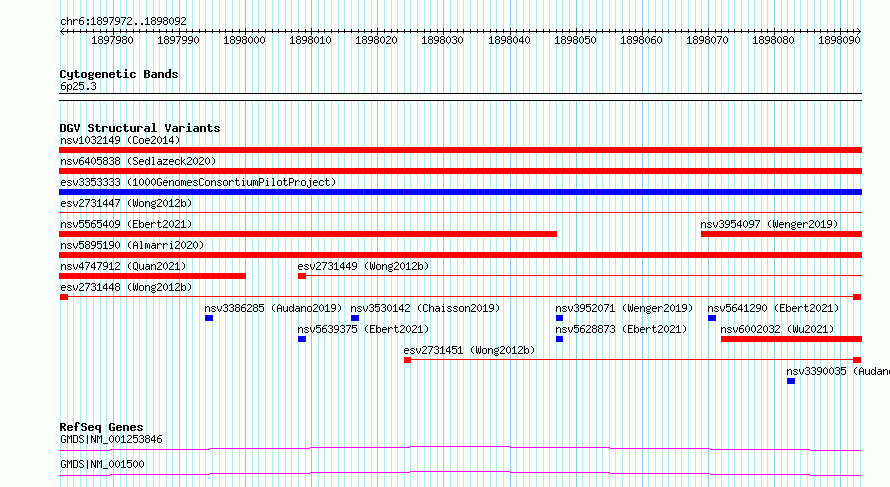Click the GMDS|NM_001500 gene label

click(x=102, y=464)
